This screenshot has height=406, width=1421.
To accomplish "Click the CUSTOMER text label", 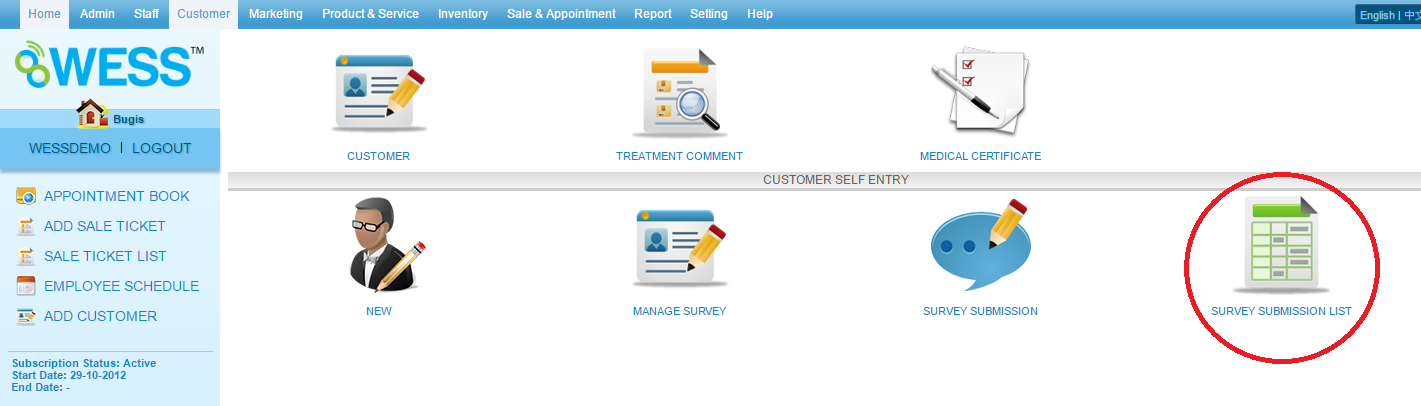I will pyautogui.click(x=378, y=156).
